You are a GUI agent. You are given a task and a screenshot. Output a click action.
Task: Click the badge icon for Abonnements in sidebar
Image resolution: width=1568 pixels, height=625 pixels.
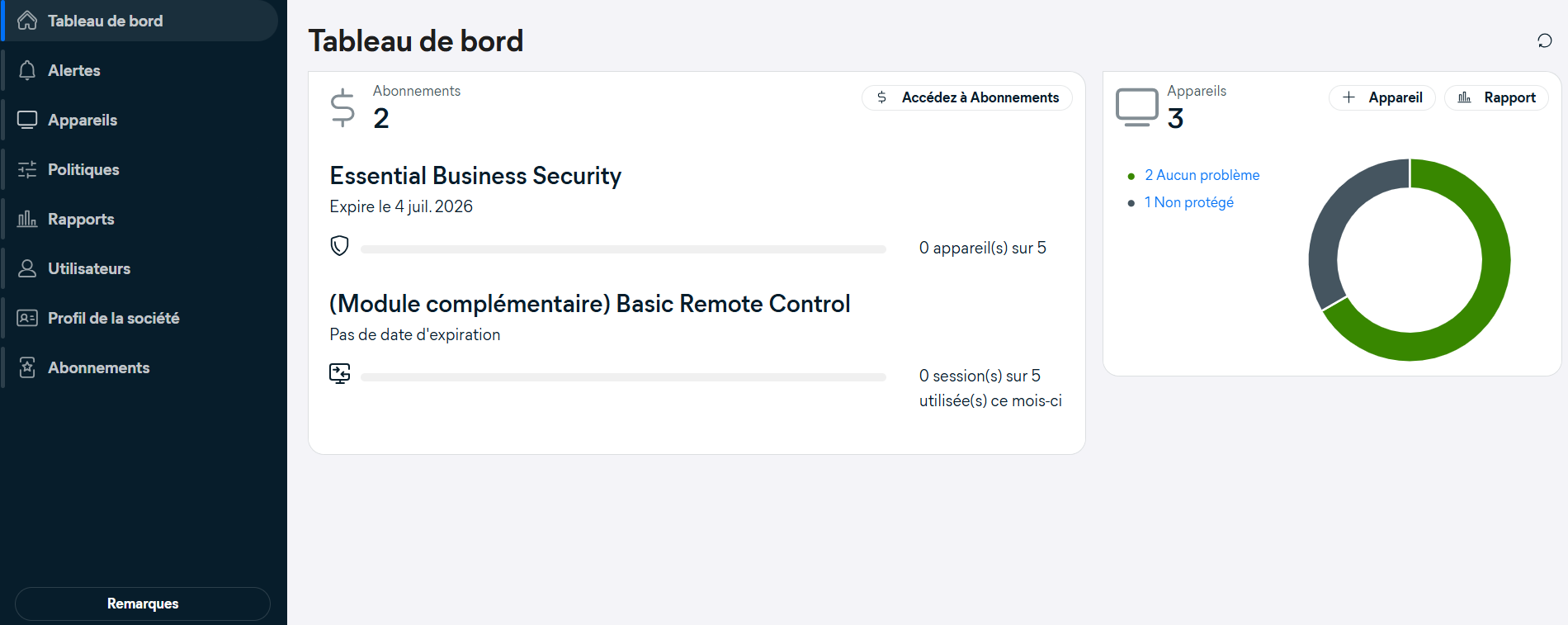(27, 367)
